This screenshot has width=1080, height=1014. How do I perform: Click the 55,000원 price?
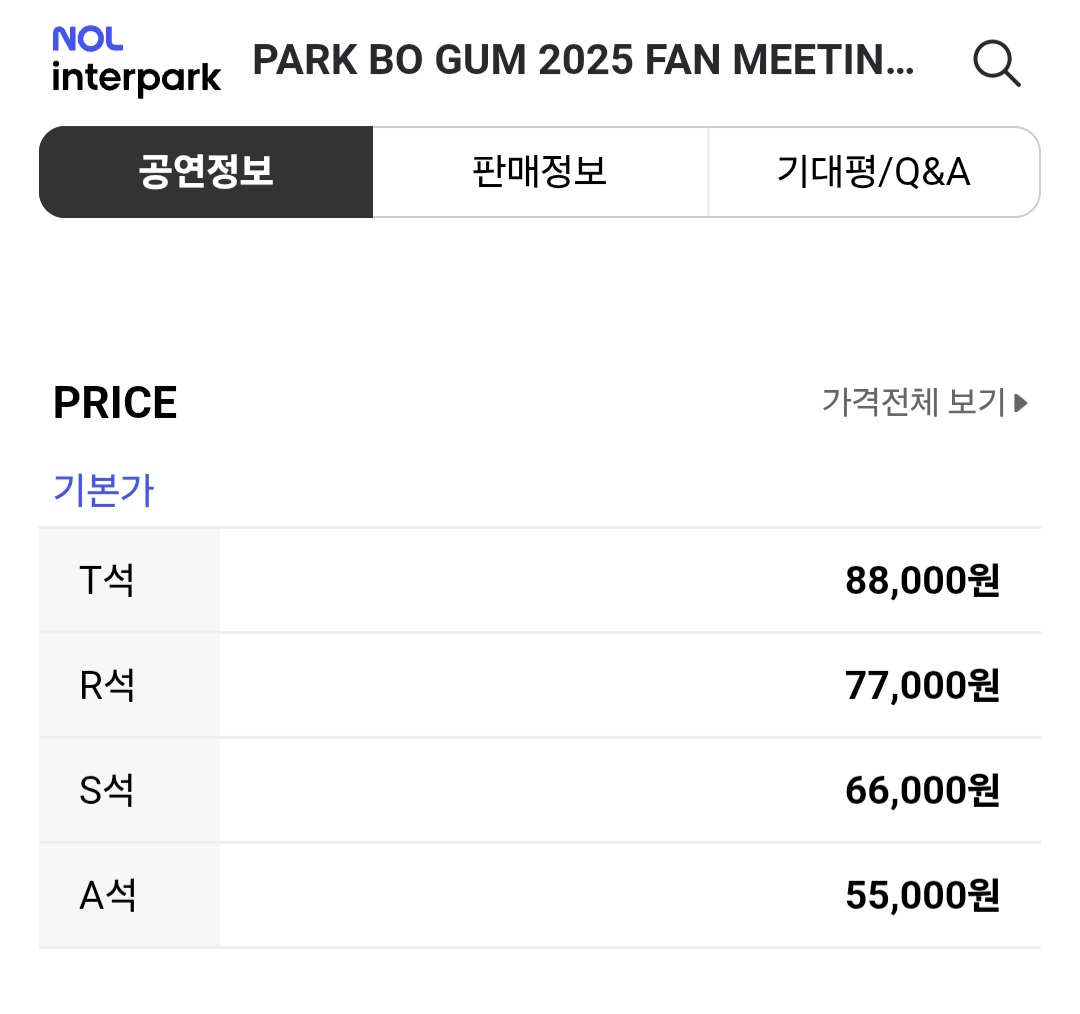[x=922, y=896]
